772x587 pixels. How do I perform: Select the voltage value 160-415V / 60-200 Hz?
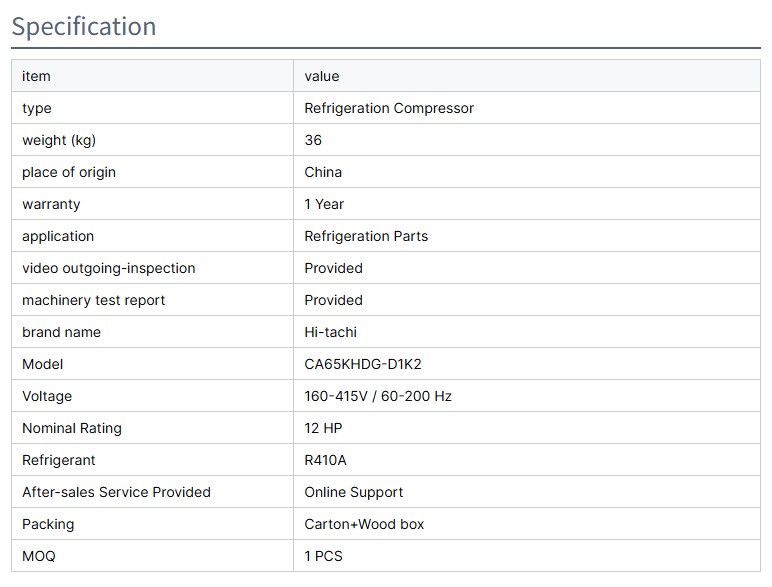[378, 396]
